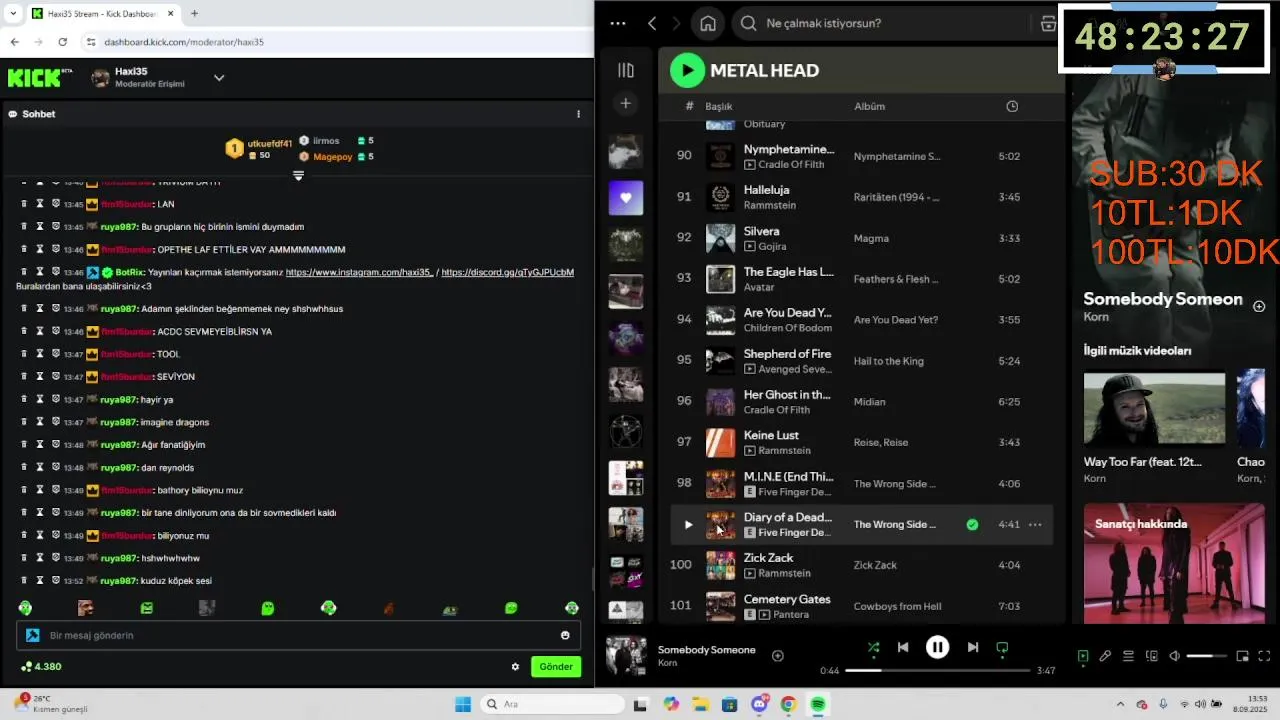Open the Instagram haxi35 link in chat
The width and height of the screenshot is (1280, 720).
[x=359, y=272]
